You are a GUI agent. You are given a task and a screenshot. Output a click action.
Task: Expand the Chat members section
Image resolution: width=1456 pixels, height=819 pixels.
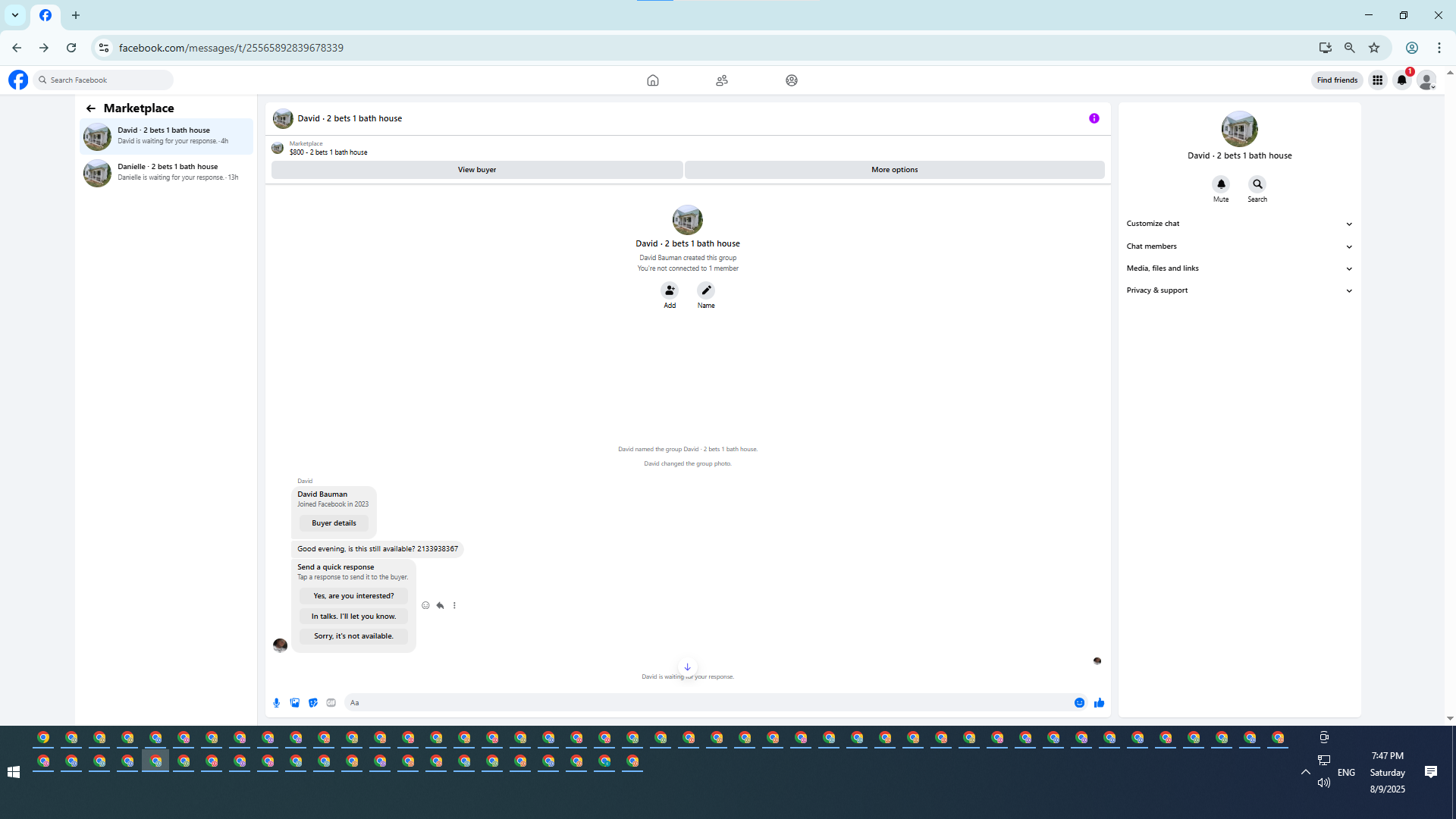pos(1239,246)
